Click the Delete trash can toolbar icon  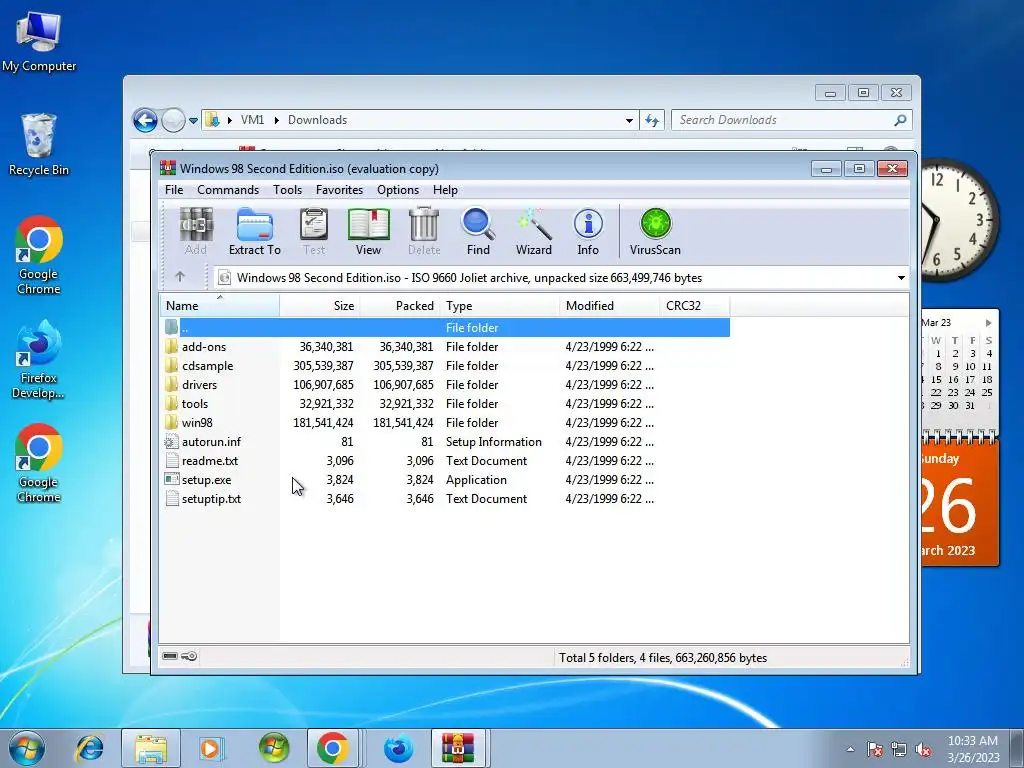click(424, 232)
